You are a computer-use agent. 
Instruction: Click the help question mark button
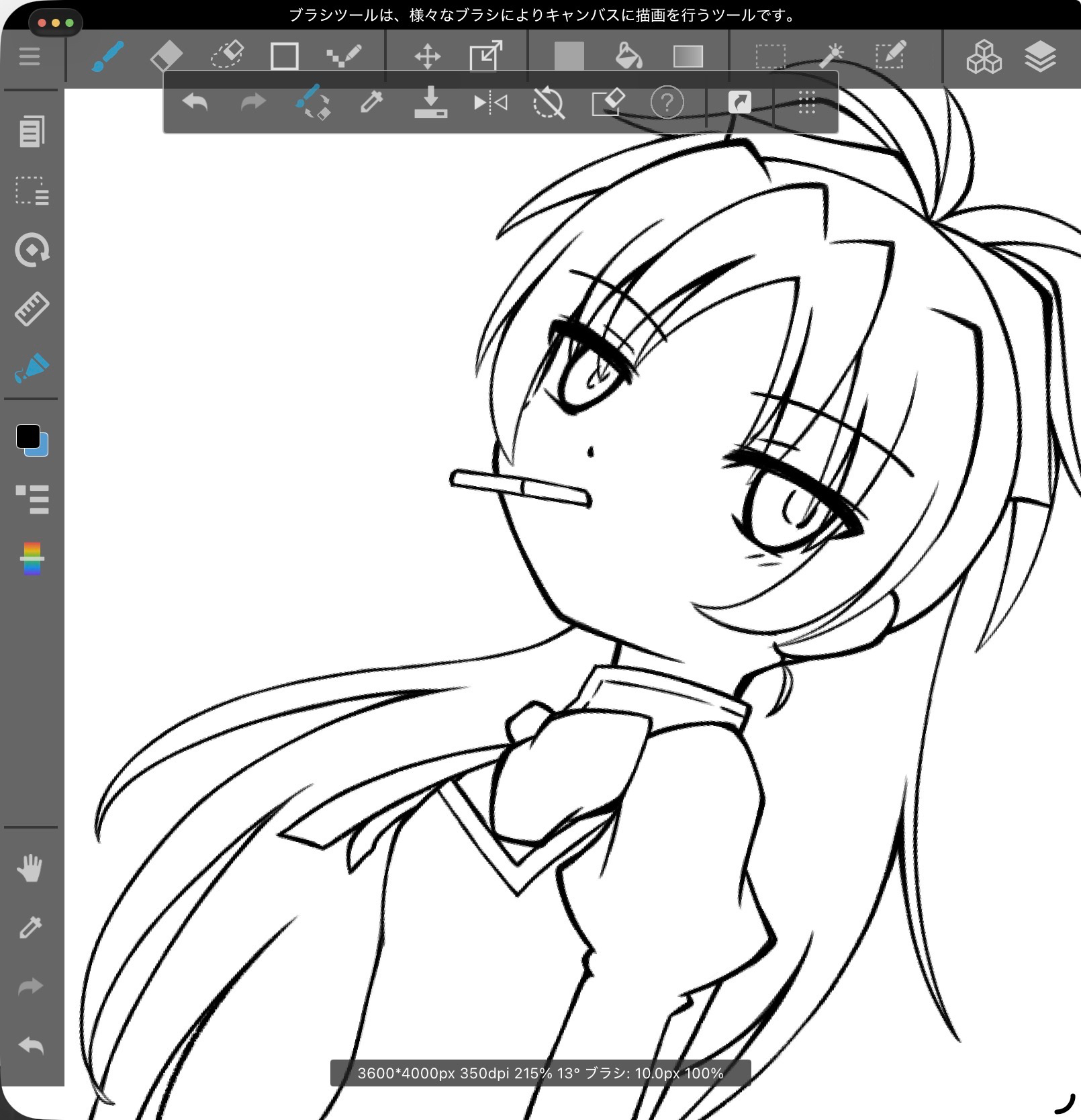click(667, 103)
